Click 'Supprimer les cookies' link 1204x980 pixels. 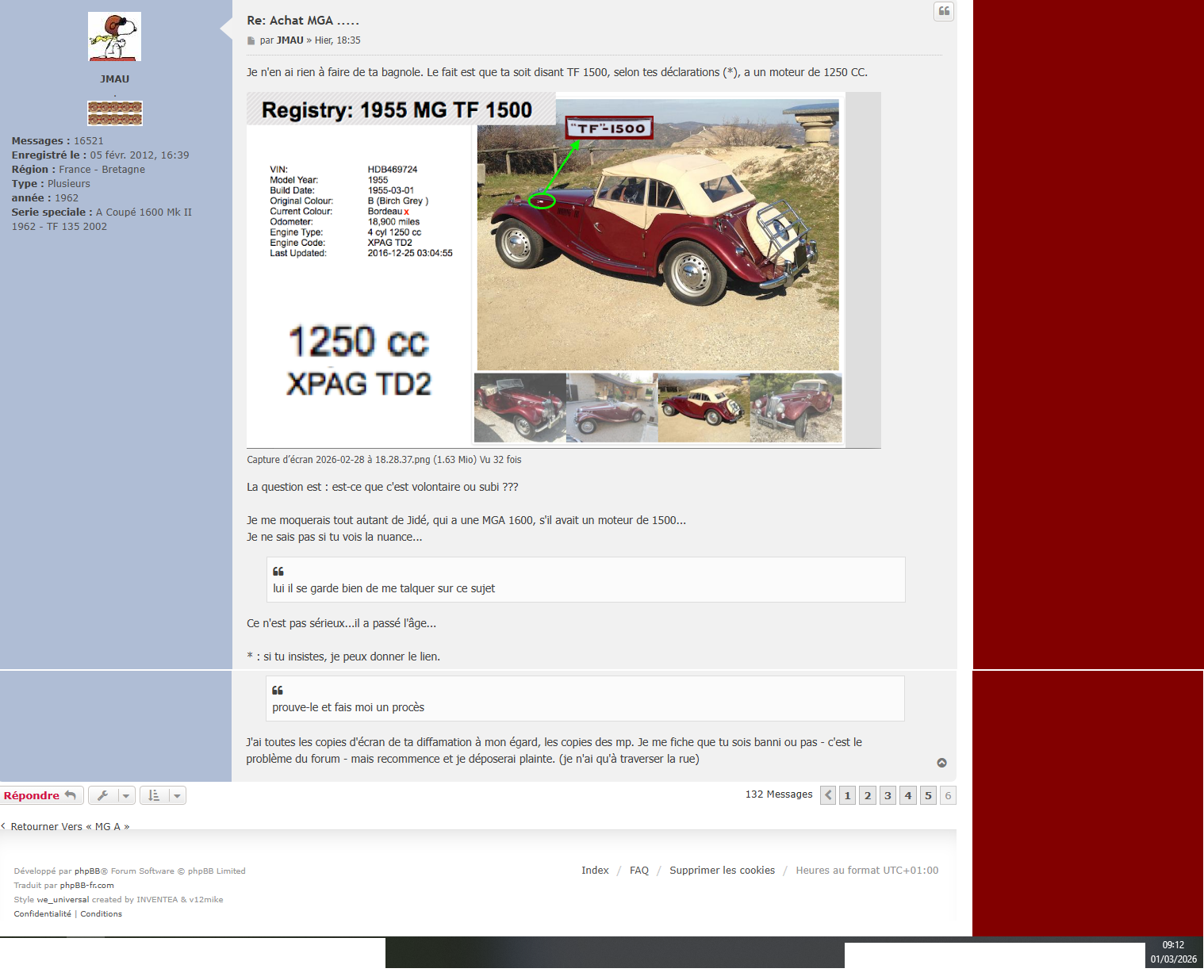click(722, 870)
